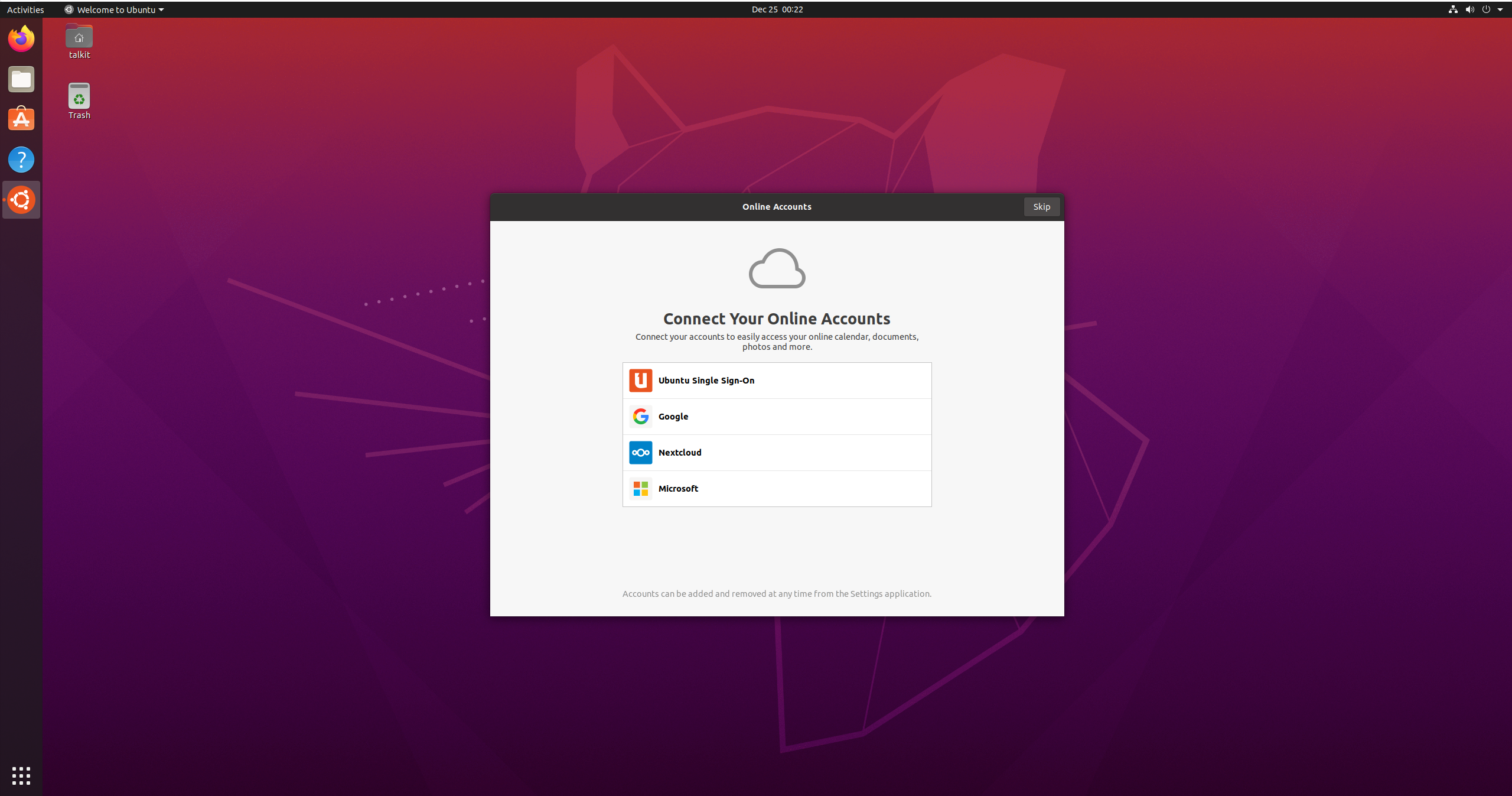Click the Welcome to Ubuntu dock icon
This screenshot has width=1512, height=796.
pos(21,200)
